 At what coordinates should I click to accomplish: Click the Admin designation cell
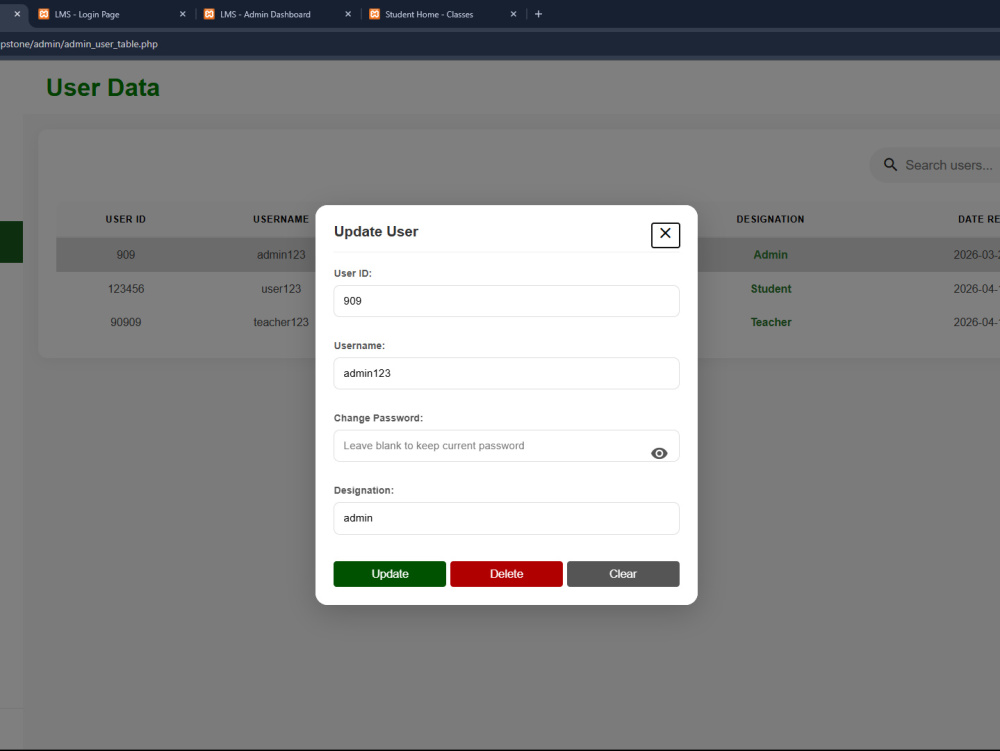click(x=770, y=255)
